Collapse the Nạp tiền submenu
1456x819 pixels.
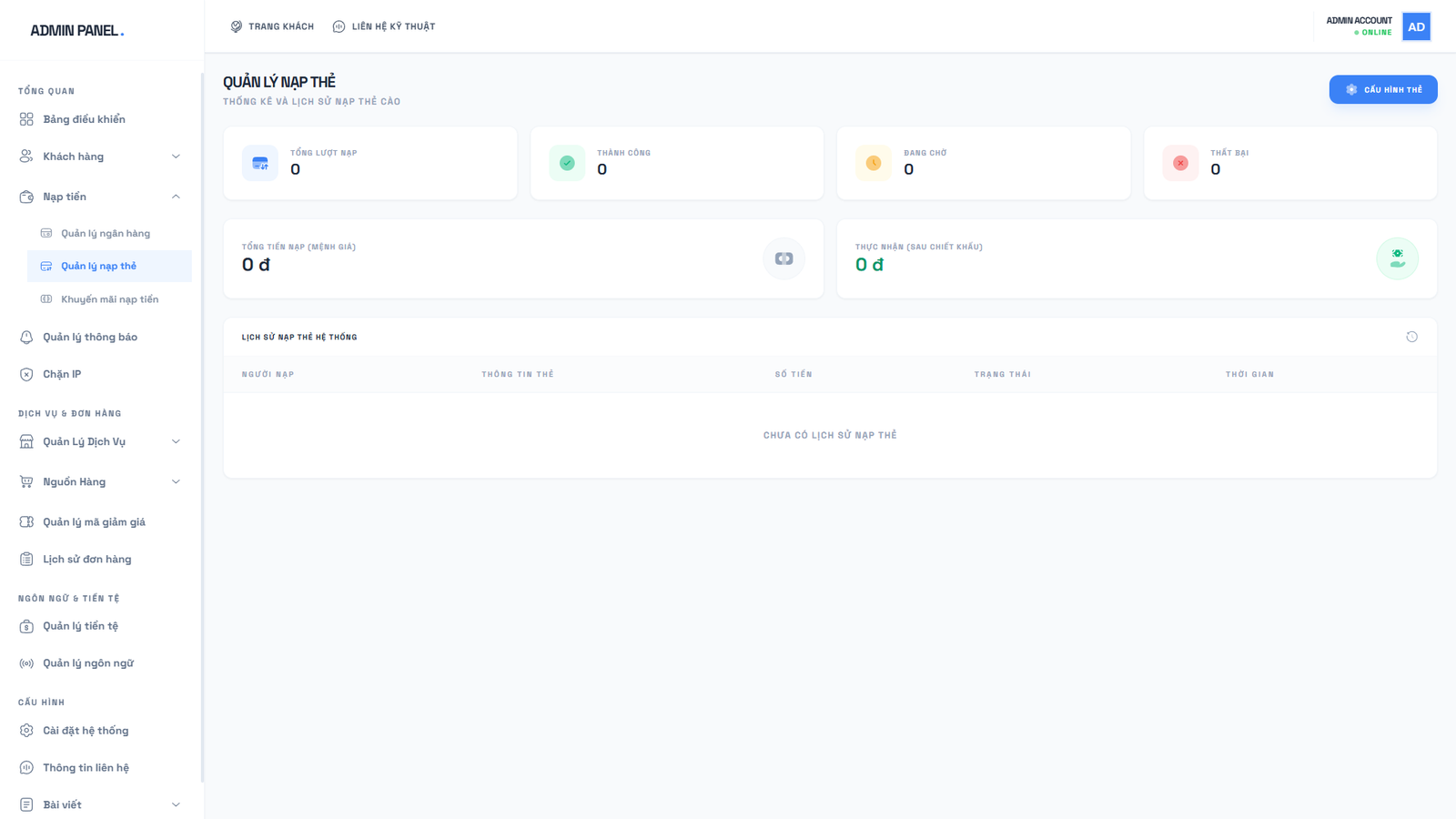tap(176, 197)
